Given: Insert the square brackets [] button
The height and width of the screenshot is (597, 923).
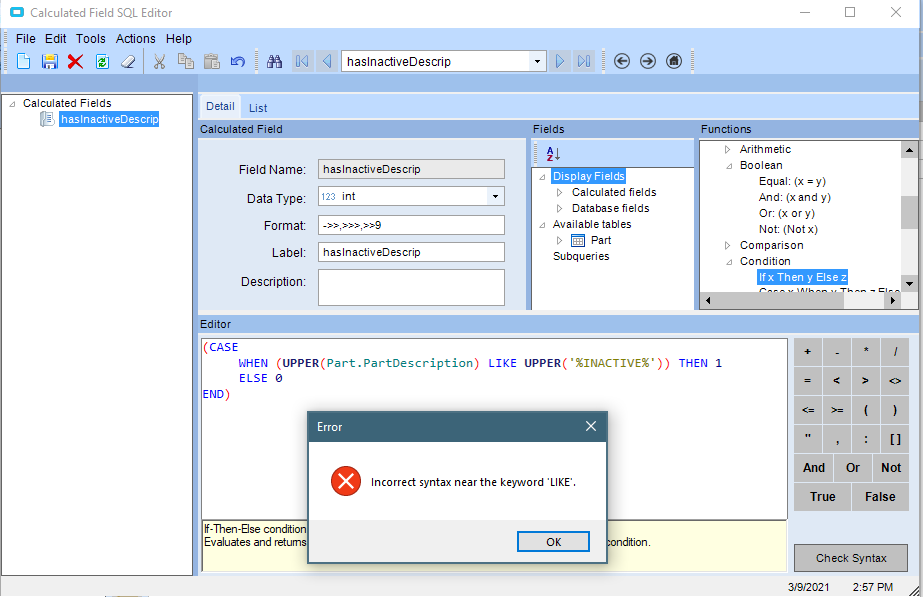Looking at the screenshot, I should pos(895,439).
